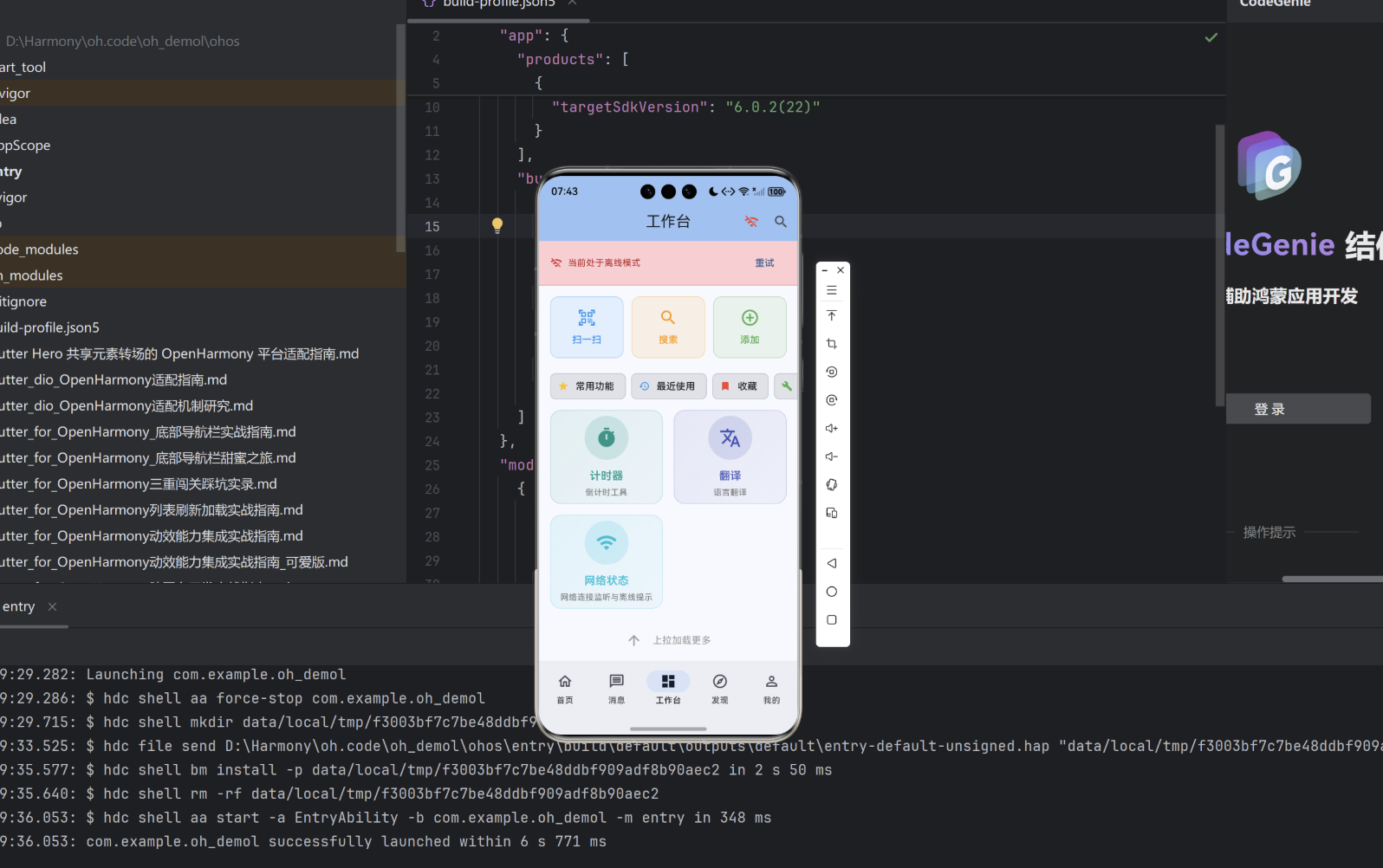The height and width of the screenshot is (868, 1383).
Task: Open the Flutter Hero 共享元素转场 guide file
Action: click(179, 353)
